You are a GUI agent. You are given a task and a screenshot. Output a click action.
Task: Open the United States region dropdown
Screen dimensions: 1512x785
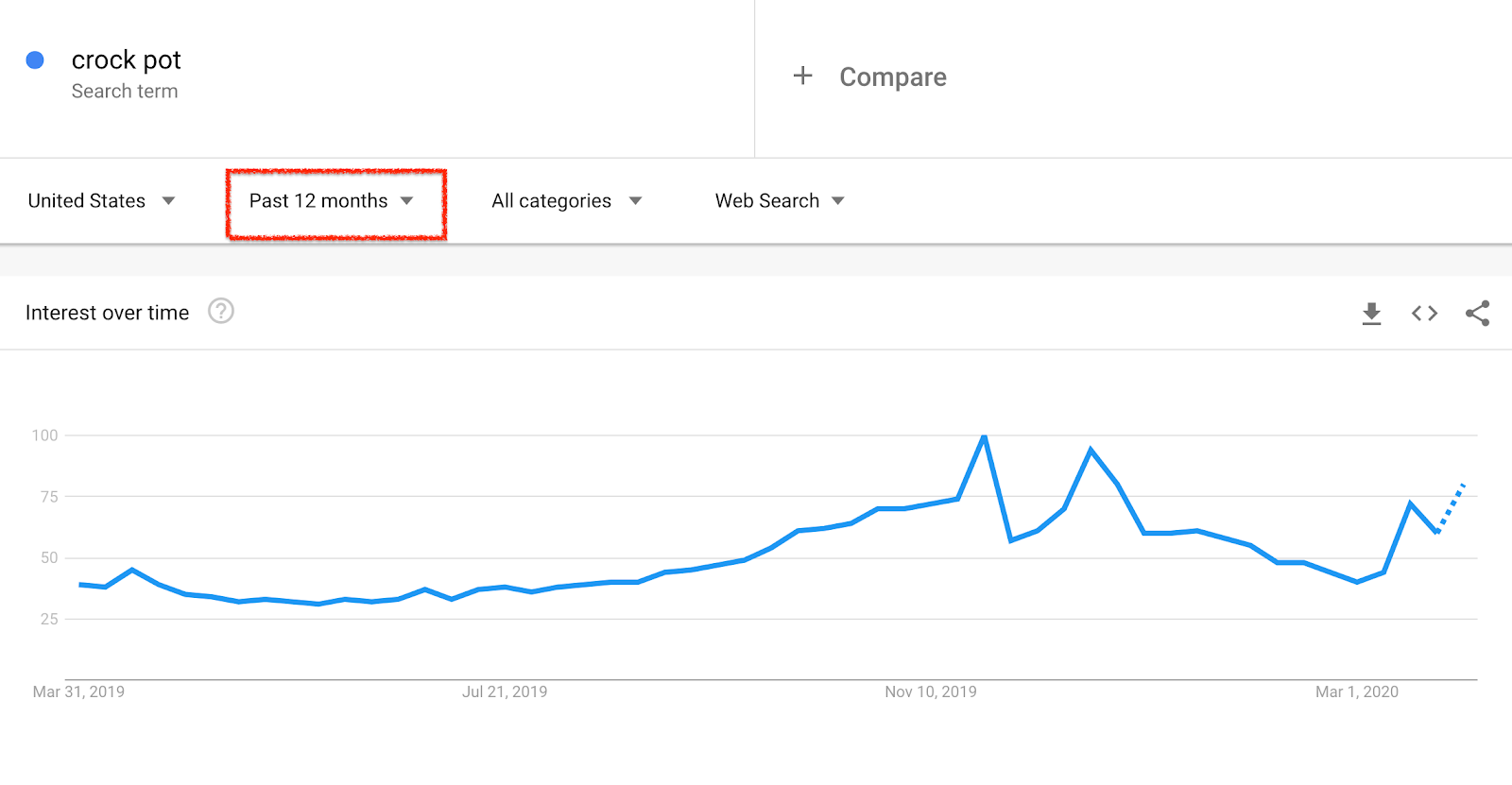pyautogui.click(x=101, y=200)
